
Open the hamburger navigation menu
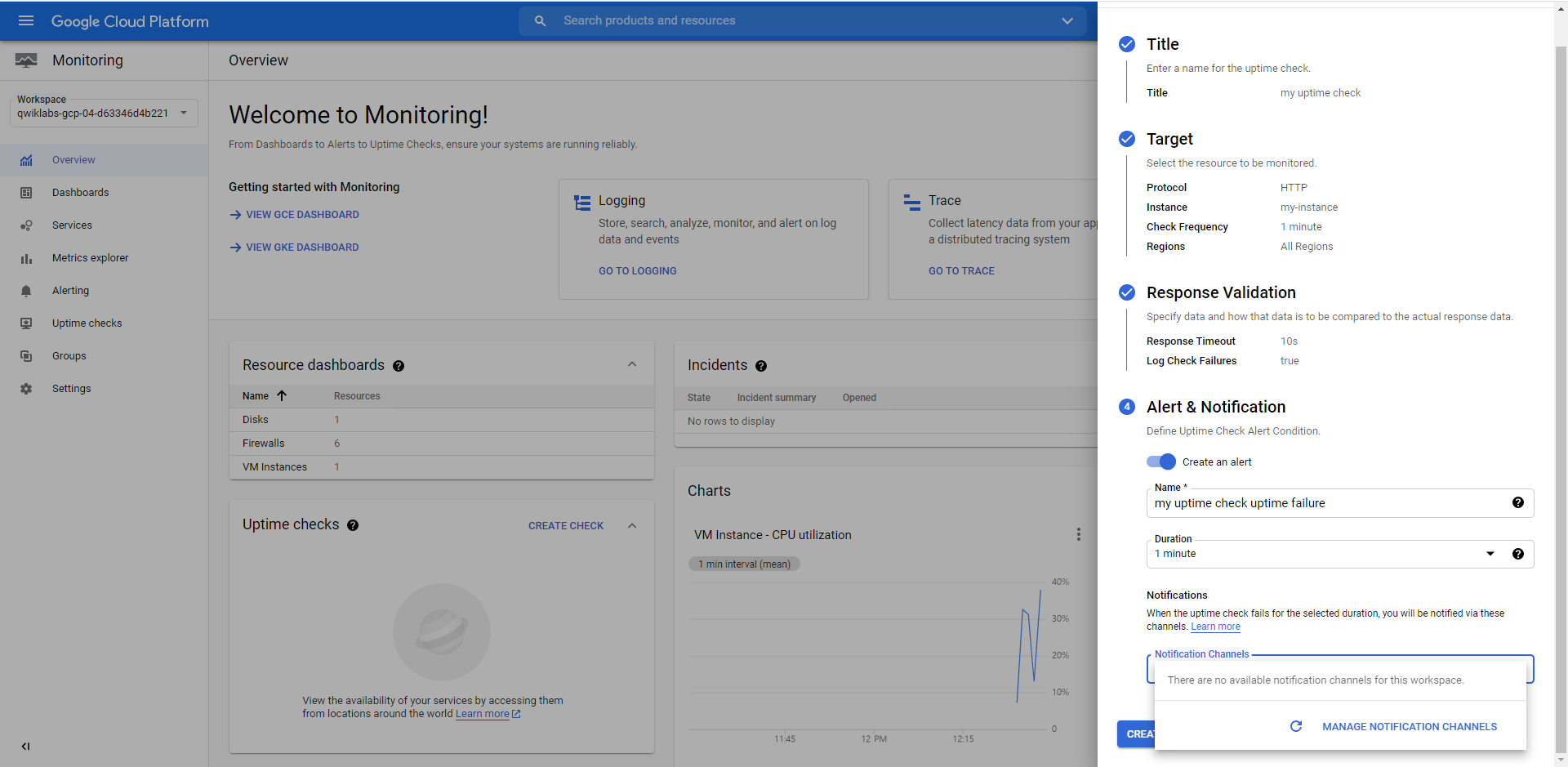click(26, 21)
